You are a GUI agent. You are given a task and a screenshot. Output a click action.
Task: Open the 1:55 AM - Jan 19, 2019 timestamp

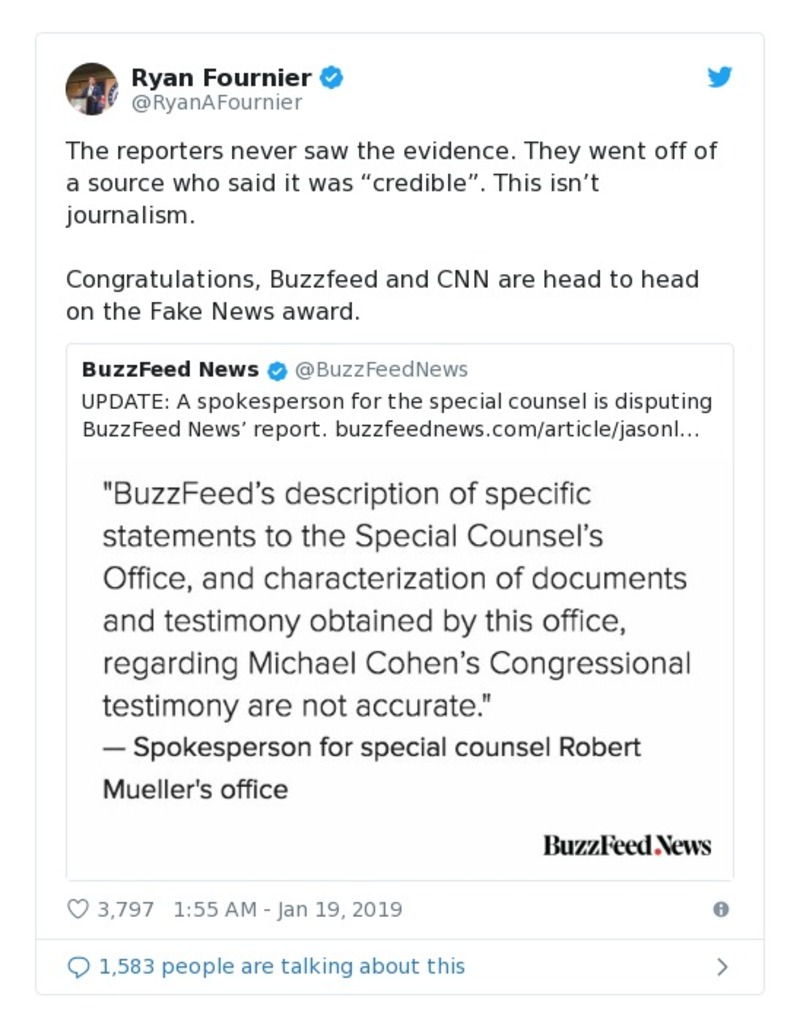[x=287, y=909]
